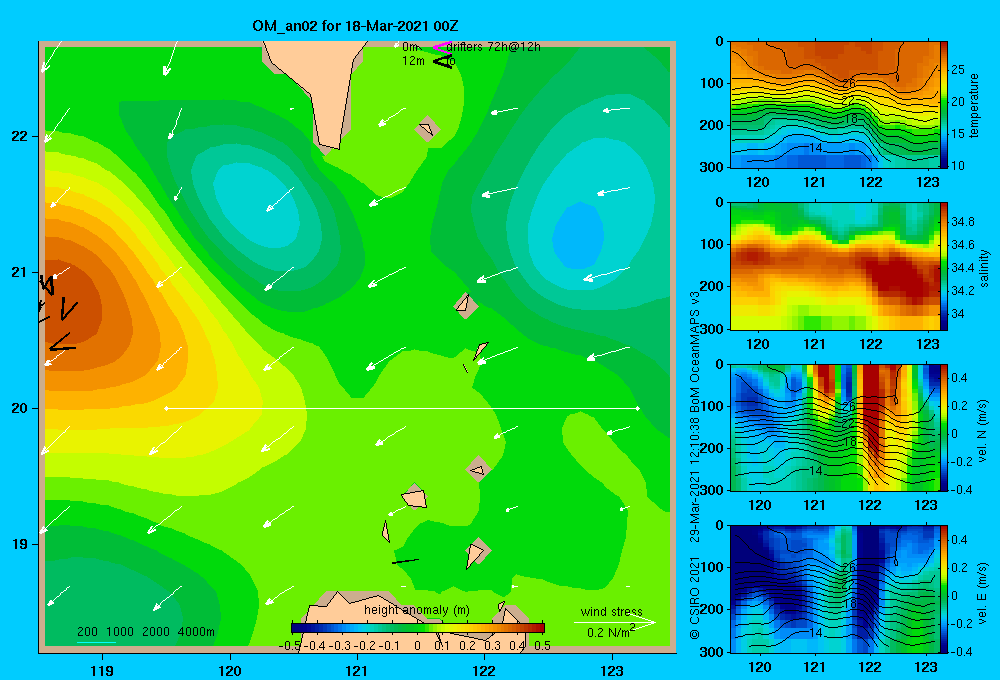Viewport: 1000px width, 680px height.
Task: Click the main map x-axis tick '121'
Action: pos(357,671)
